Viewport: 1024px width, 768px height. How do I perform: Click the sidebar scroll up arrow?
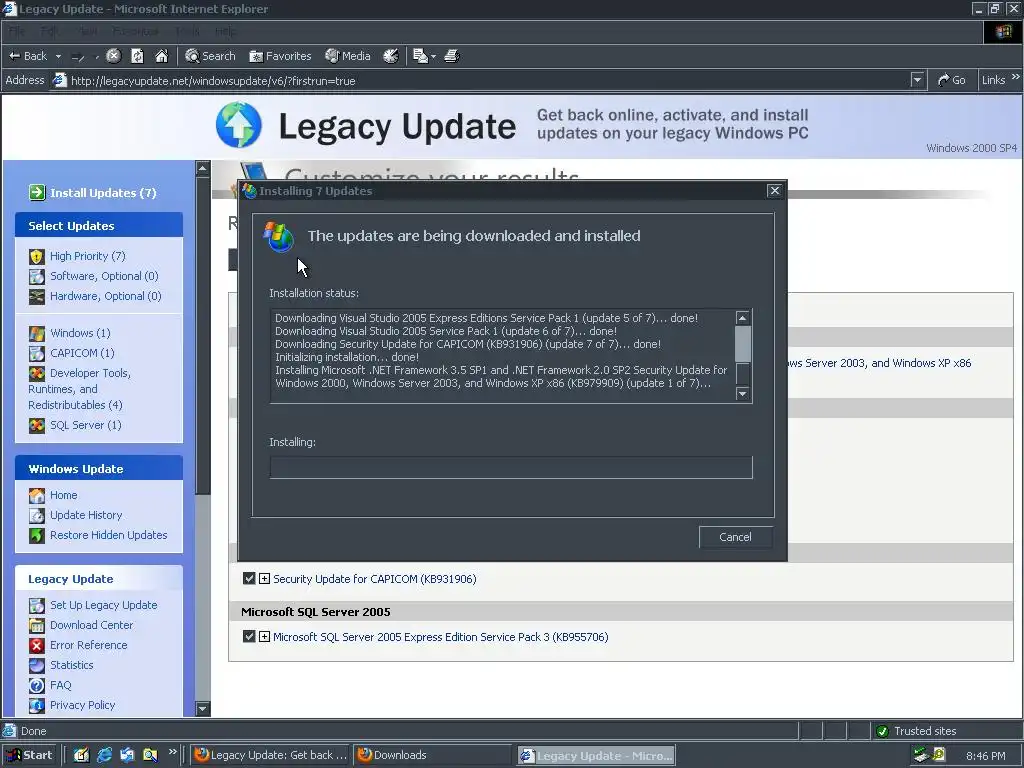tap(202, 168)
